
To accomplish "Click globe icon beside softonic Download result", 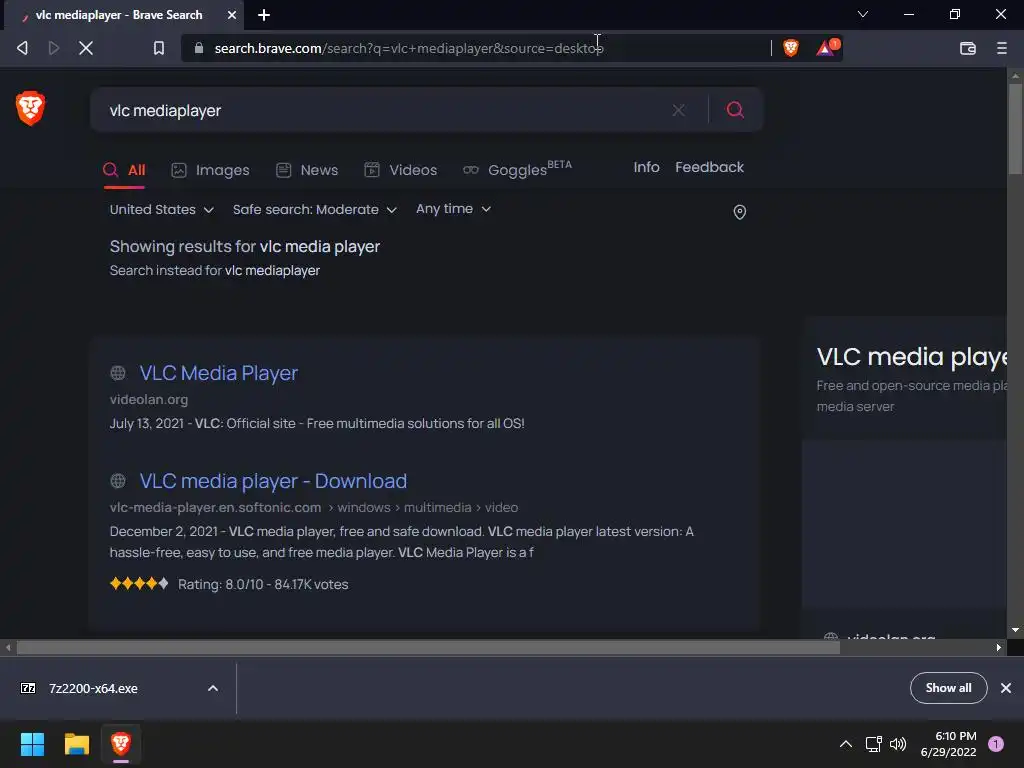I will click(x=118, y=481).
